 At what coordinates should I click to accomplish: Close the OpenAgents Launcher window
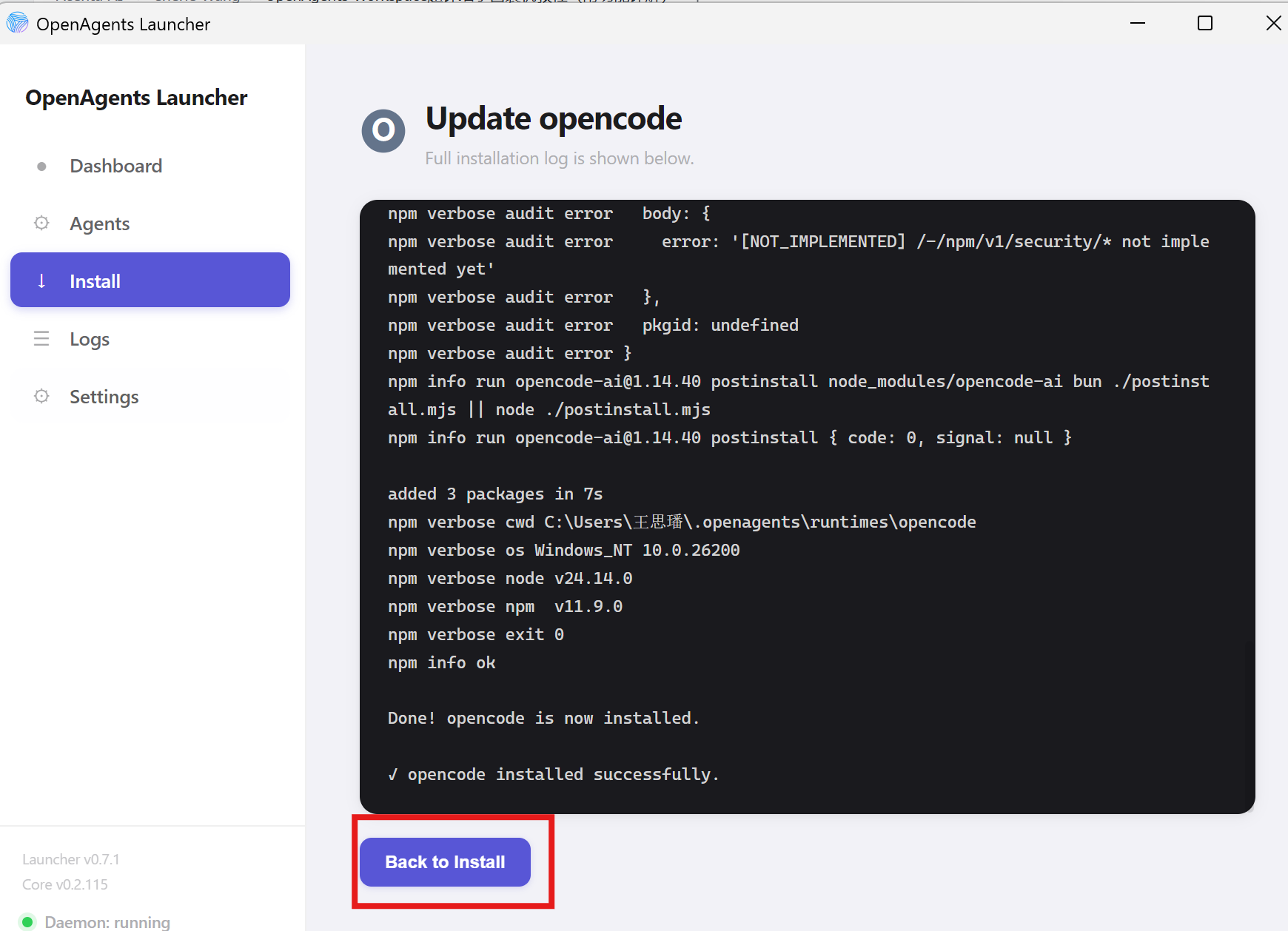click(x=1273, y=24)
